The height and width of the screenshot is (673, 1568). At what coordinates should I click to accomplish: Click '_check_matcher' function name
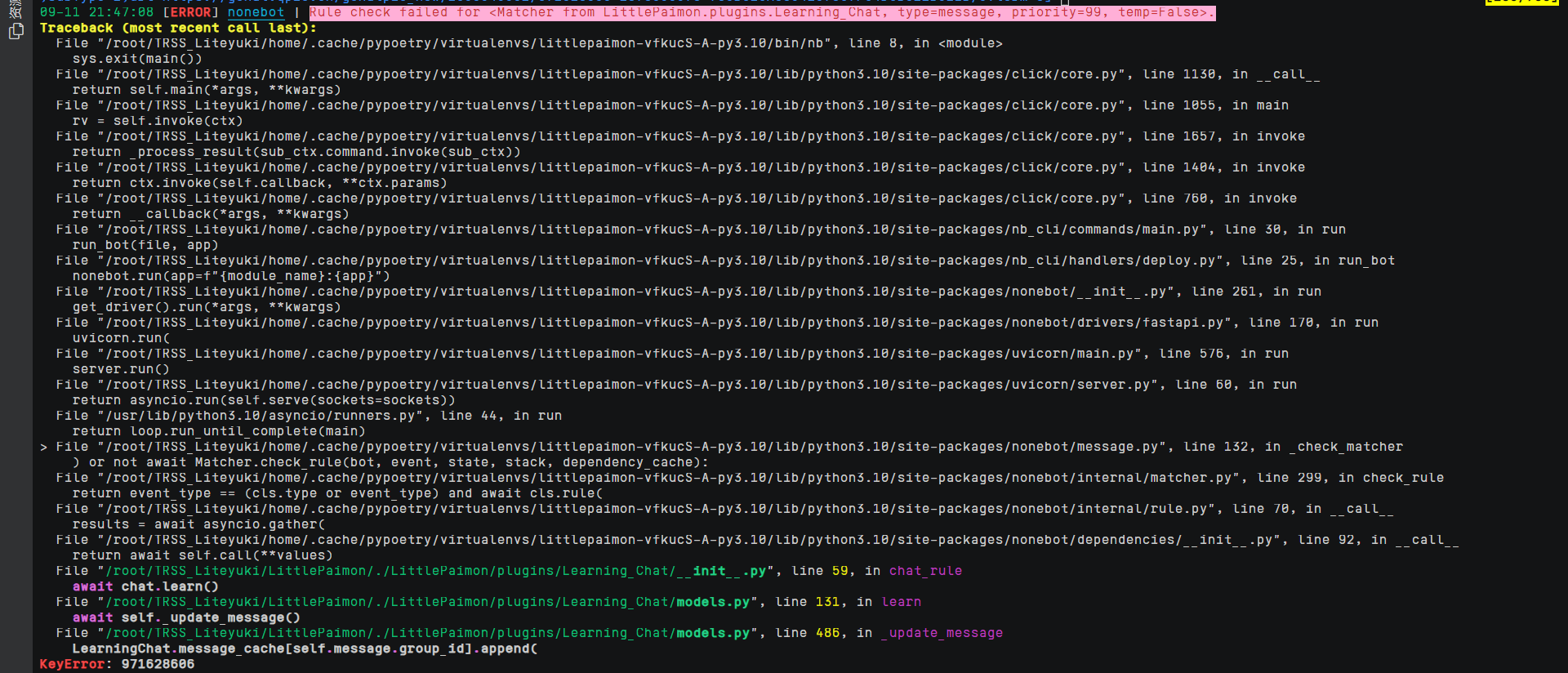click(1346, 447)
